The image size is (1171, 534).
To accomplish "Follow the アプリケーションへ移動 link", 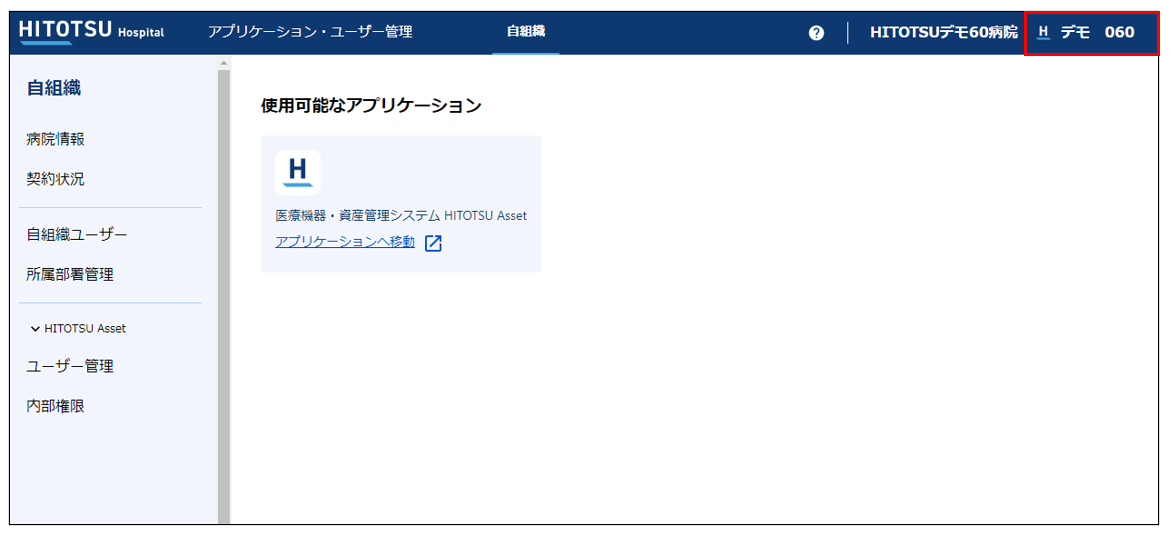I will coord(345,242).
